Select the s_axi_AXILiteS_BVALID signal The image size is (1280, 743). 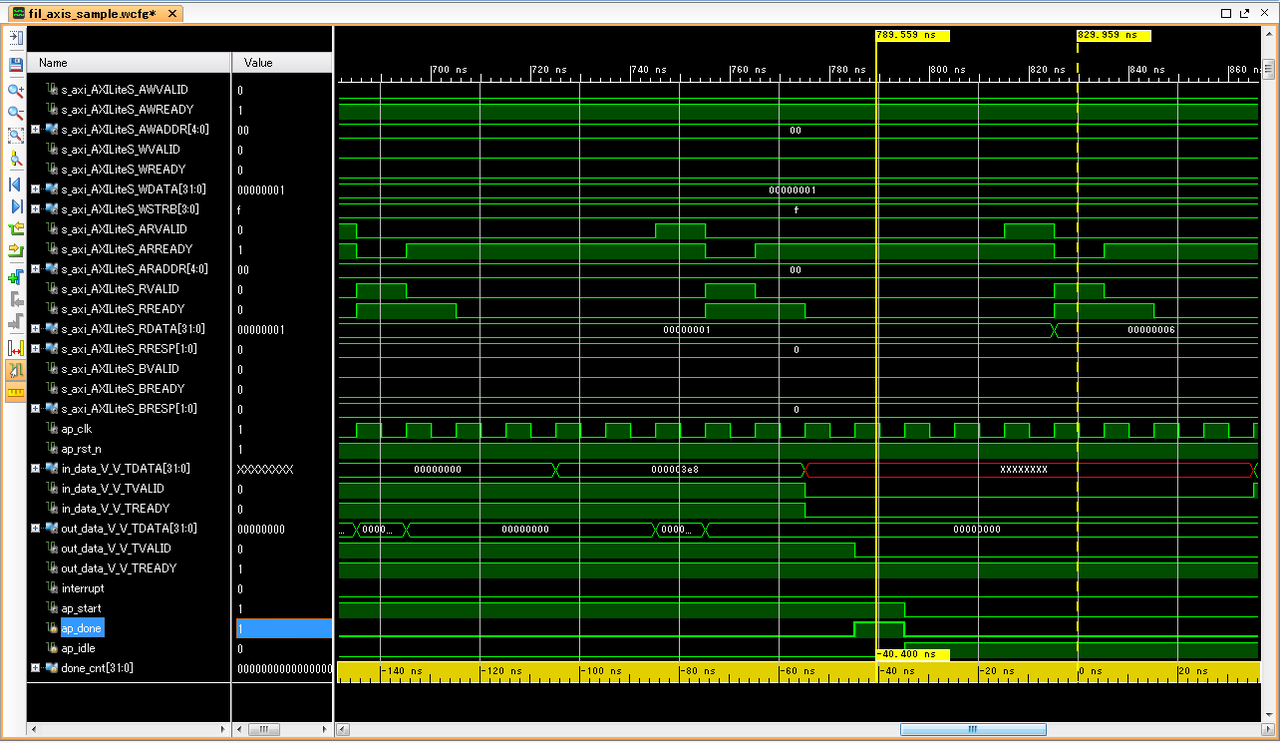point(120,370)
